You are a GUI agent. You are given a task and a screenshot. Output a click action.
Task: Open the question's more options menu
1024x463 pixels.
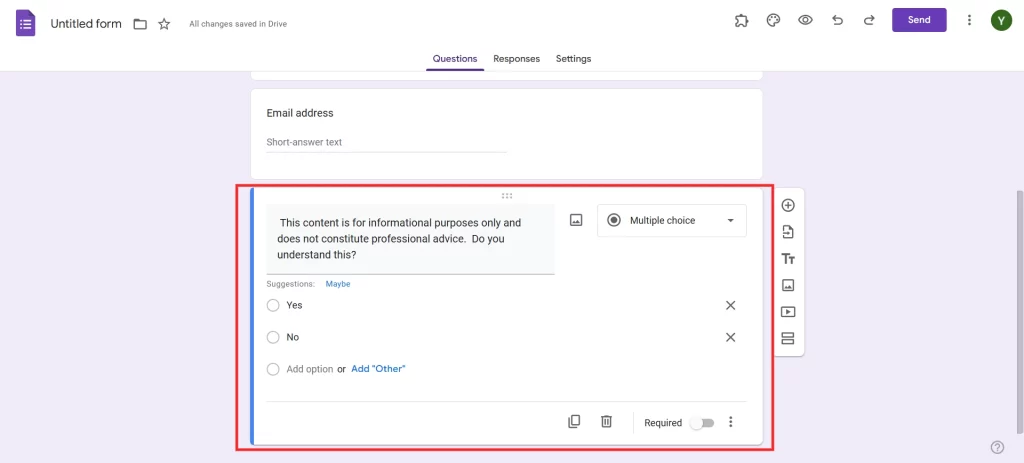point(731,422)
